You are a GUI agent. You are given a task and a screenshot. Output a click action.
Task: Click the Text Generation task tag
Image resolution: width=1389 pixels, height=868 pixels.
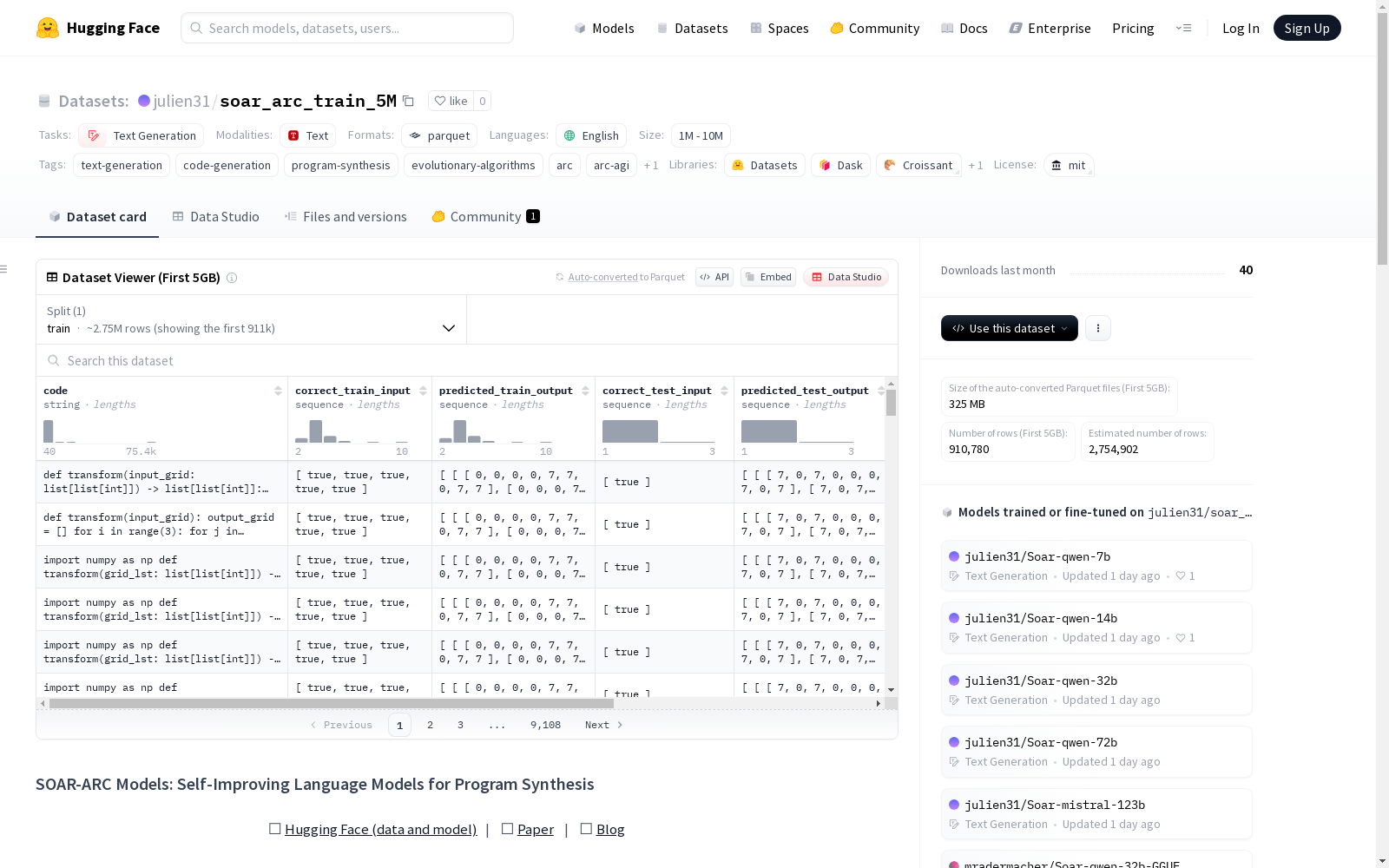click(x=142, y=135)
